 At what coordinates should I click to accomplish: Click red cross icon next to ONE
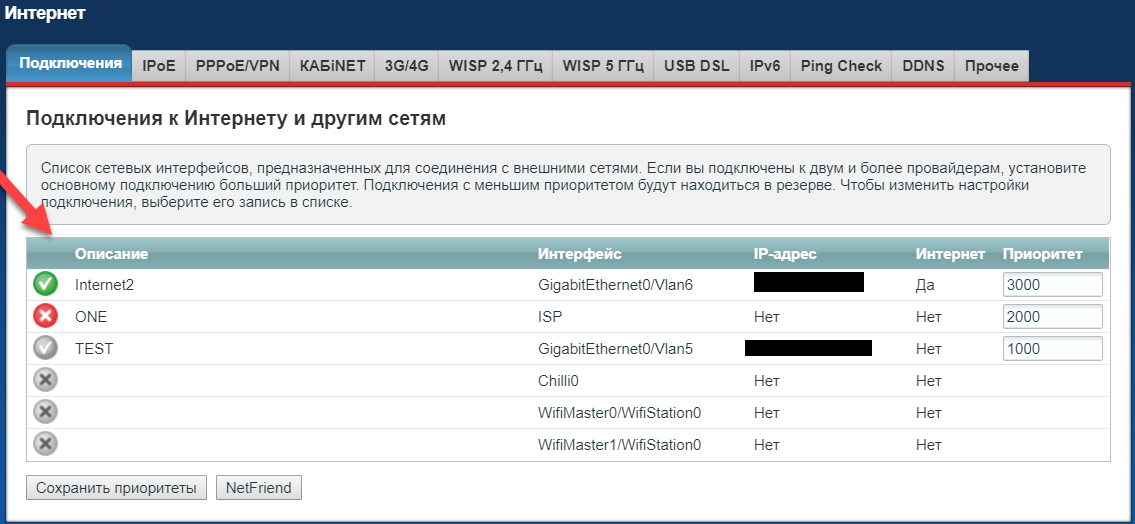tap(45, 317)
